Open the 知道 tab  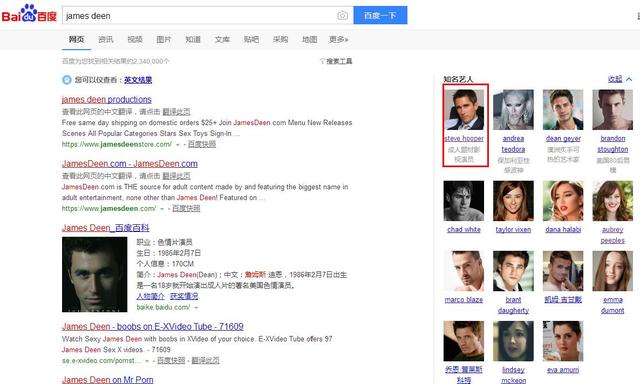(x=193, y=40)
